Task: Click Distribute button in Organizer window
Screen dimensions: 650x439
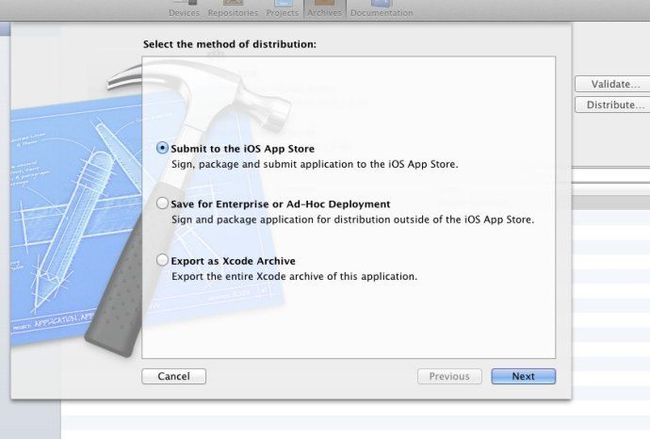Action: pyautogui.click(x=614, y=105)
